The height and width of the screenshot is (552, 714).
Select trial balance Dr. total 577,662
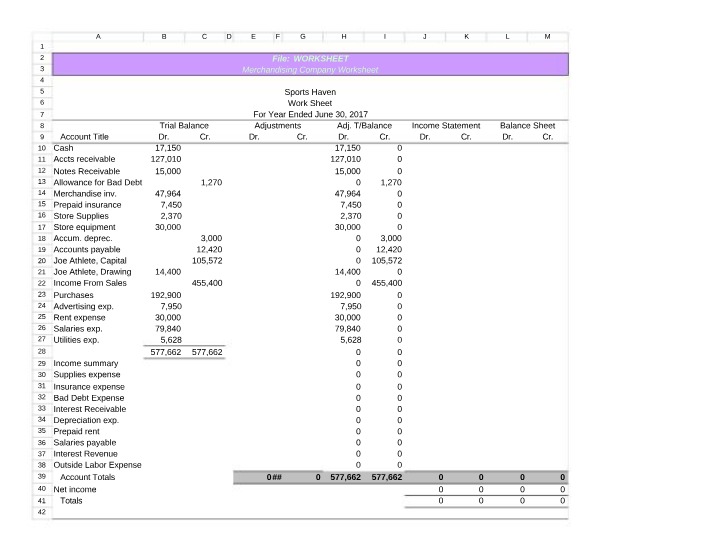coord(166,352)
